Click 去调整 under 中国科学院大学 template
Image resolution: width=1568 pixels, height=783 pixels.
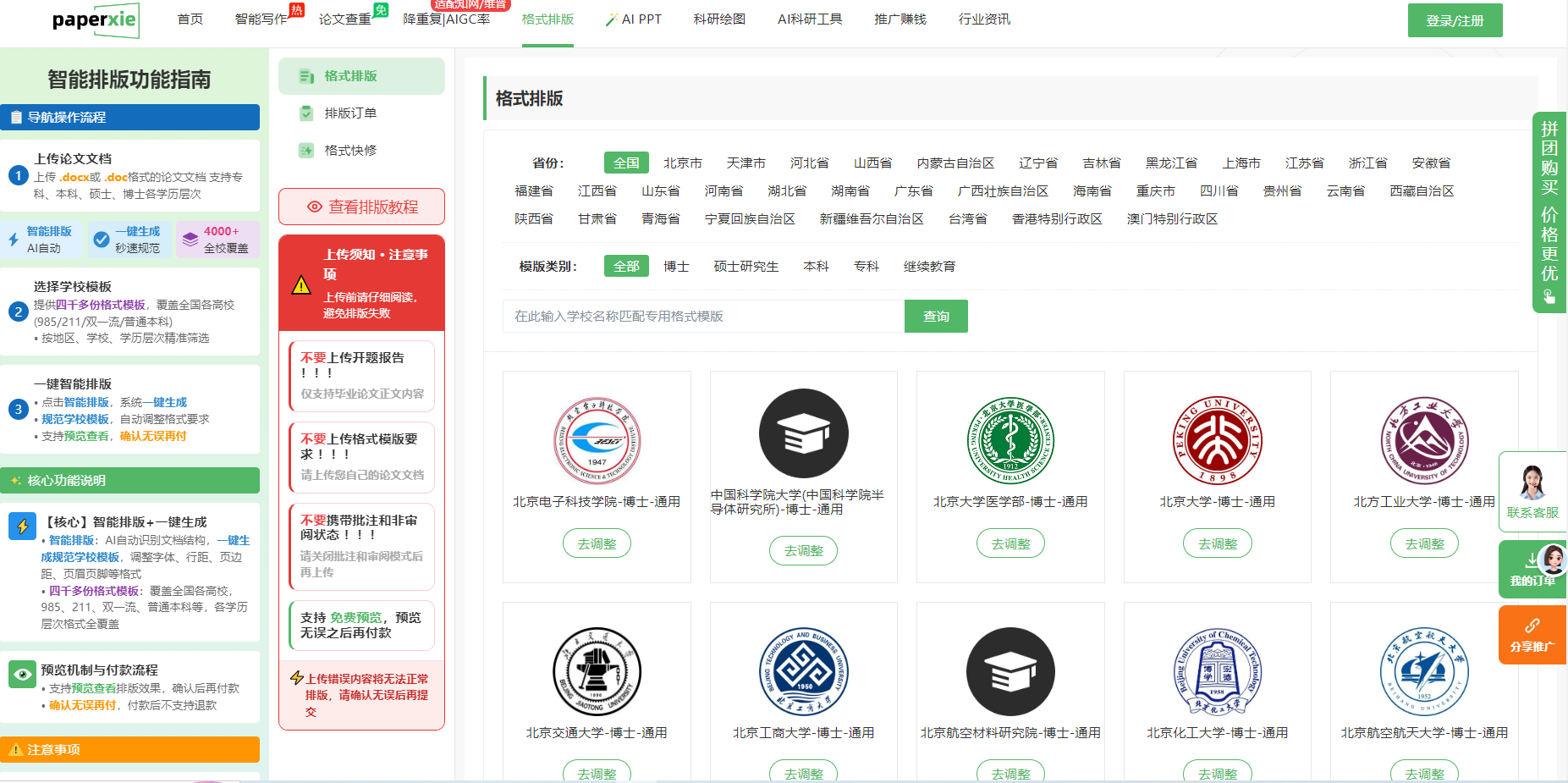(x=803, y=550)
